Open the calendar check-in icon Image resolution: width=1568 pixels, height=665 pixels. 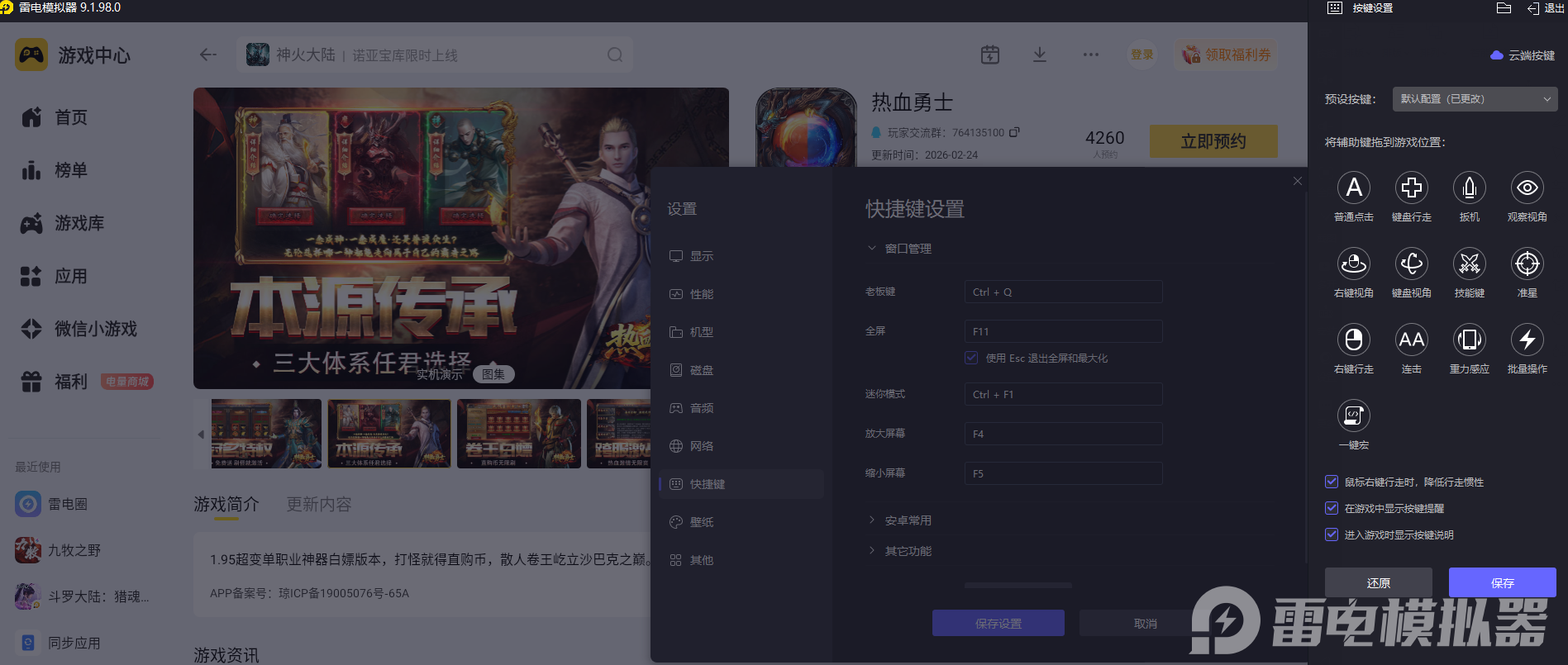click(990, 55)
